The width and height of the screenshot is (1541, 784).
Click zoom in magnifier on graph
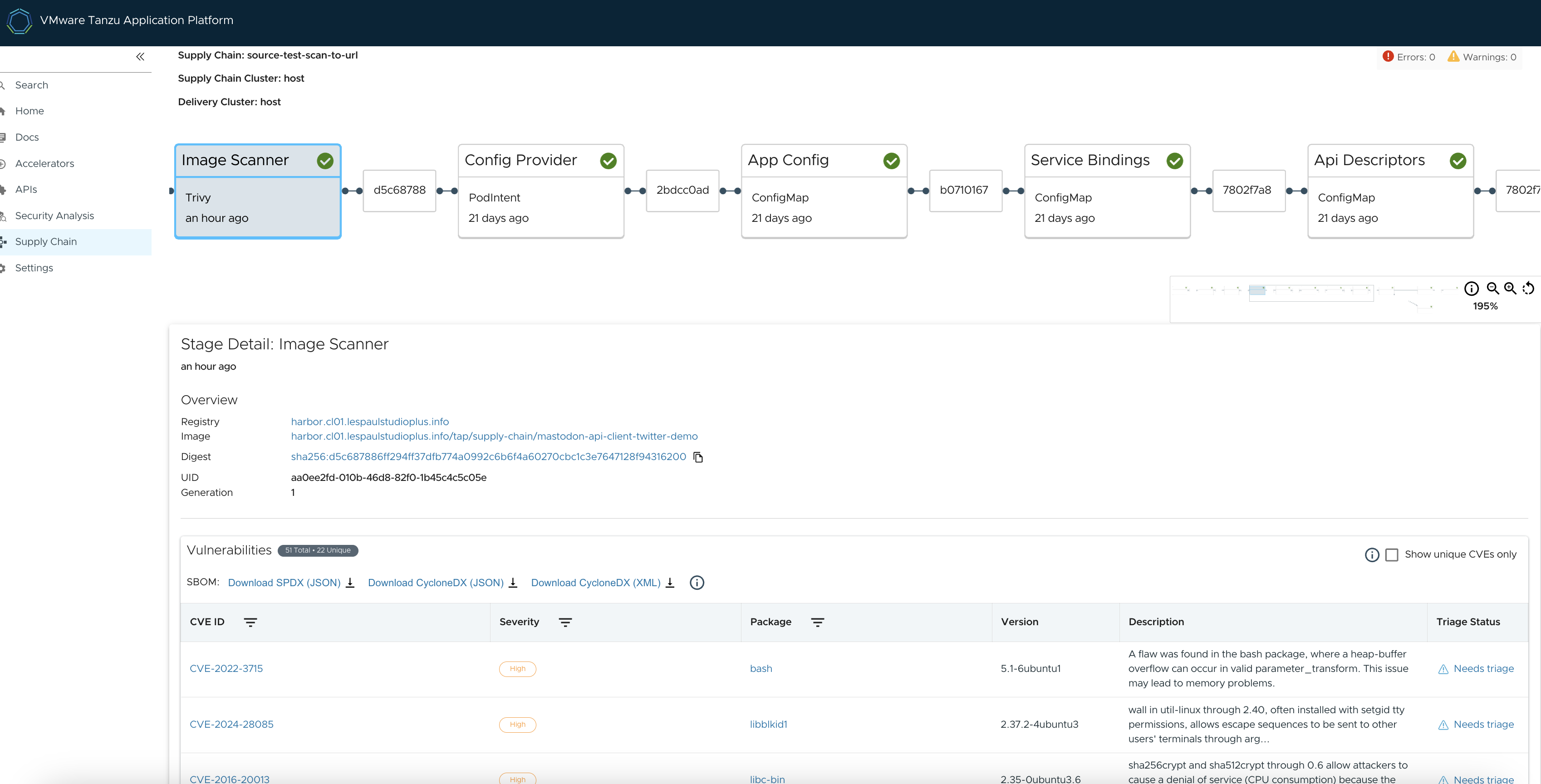tap(1510, 289)
